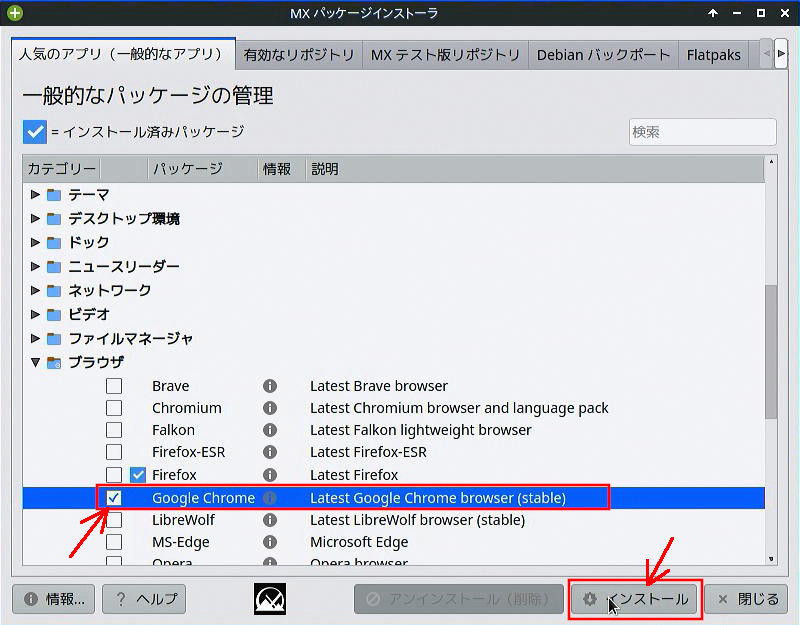Viewport: 800px width, 625px height.
Task: Collapse the ブラウザ category
Action: tap(35, 362)
